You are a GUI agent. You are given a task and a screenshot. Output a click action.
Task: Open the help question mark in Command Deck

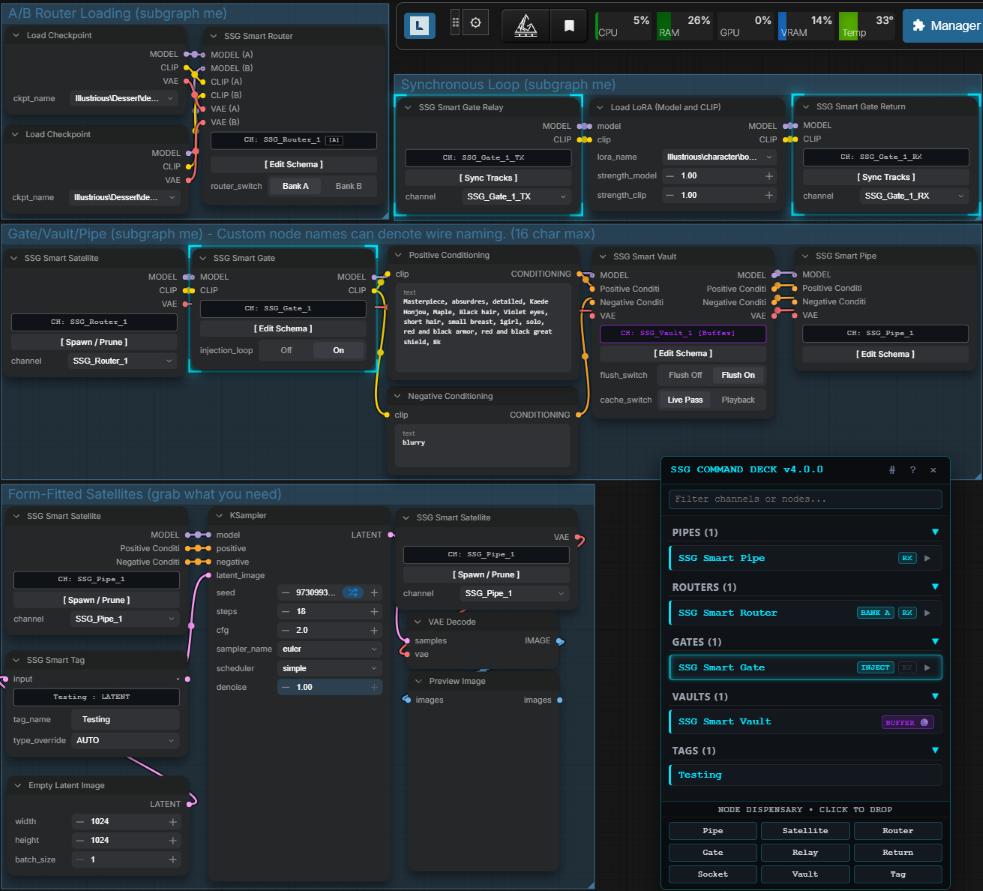913,470
